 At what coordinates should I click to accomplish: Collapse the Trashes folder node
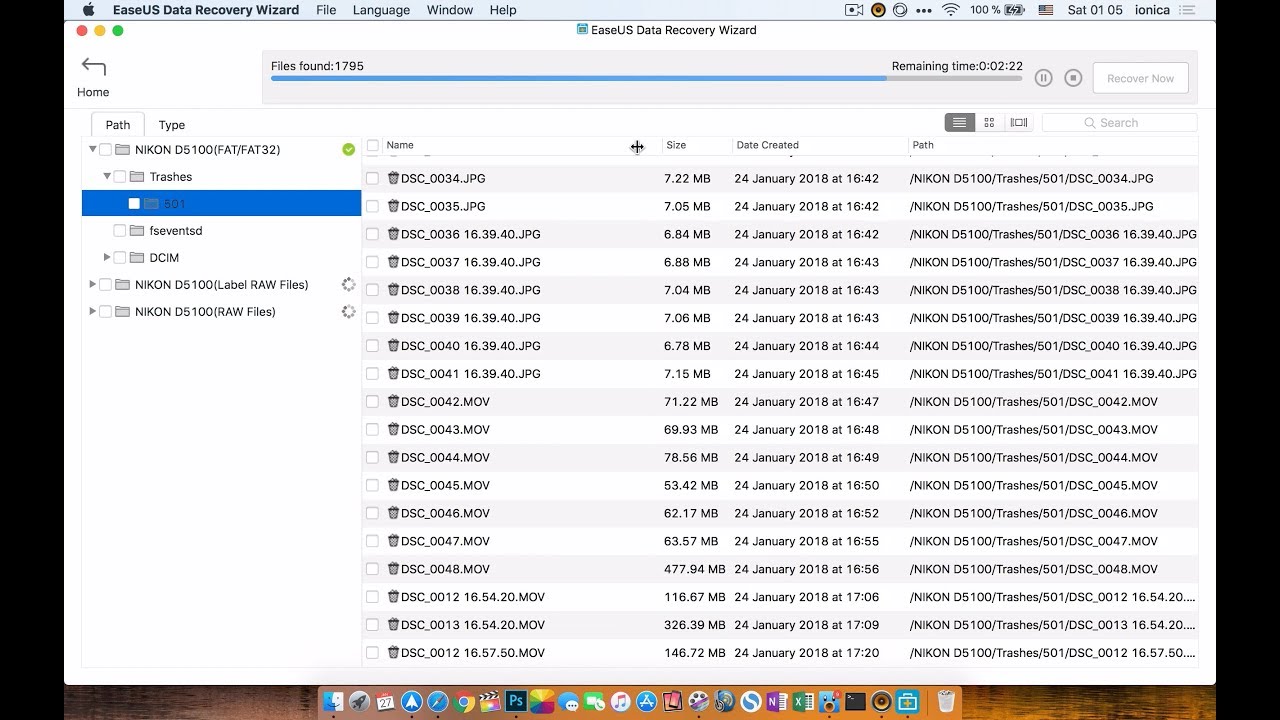pos(107,176)
